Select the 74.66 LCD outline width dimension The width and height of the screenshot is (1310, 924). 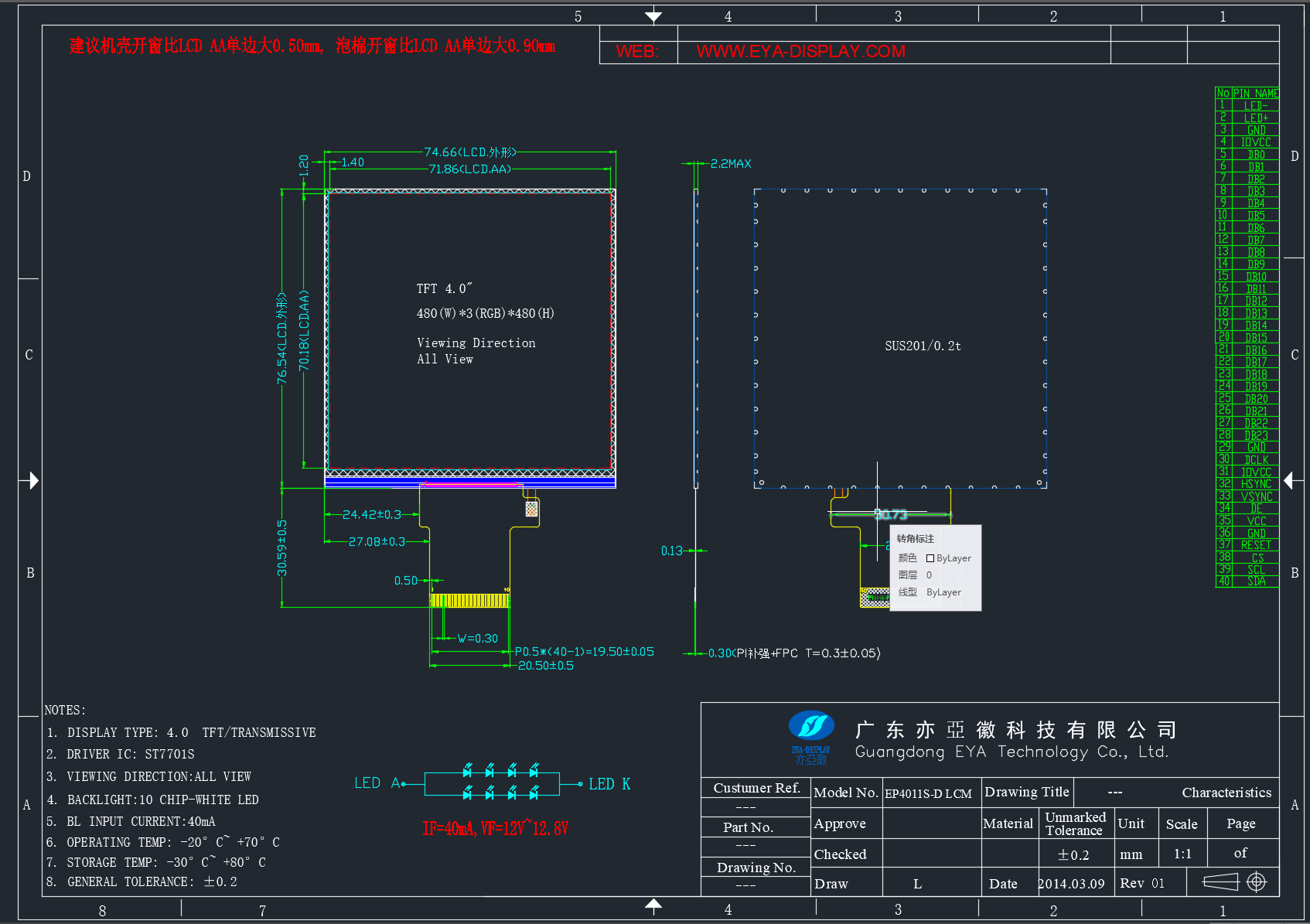[x=469, y=152]
